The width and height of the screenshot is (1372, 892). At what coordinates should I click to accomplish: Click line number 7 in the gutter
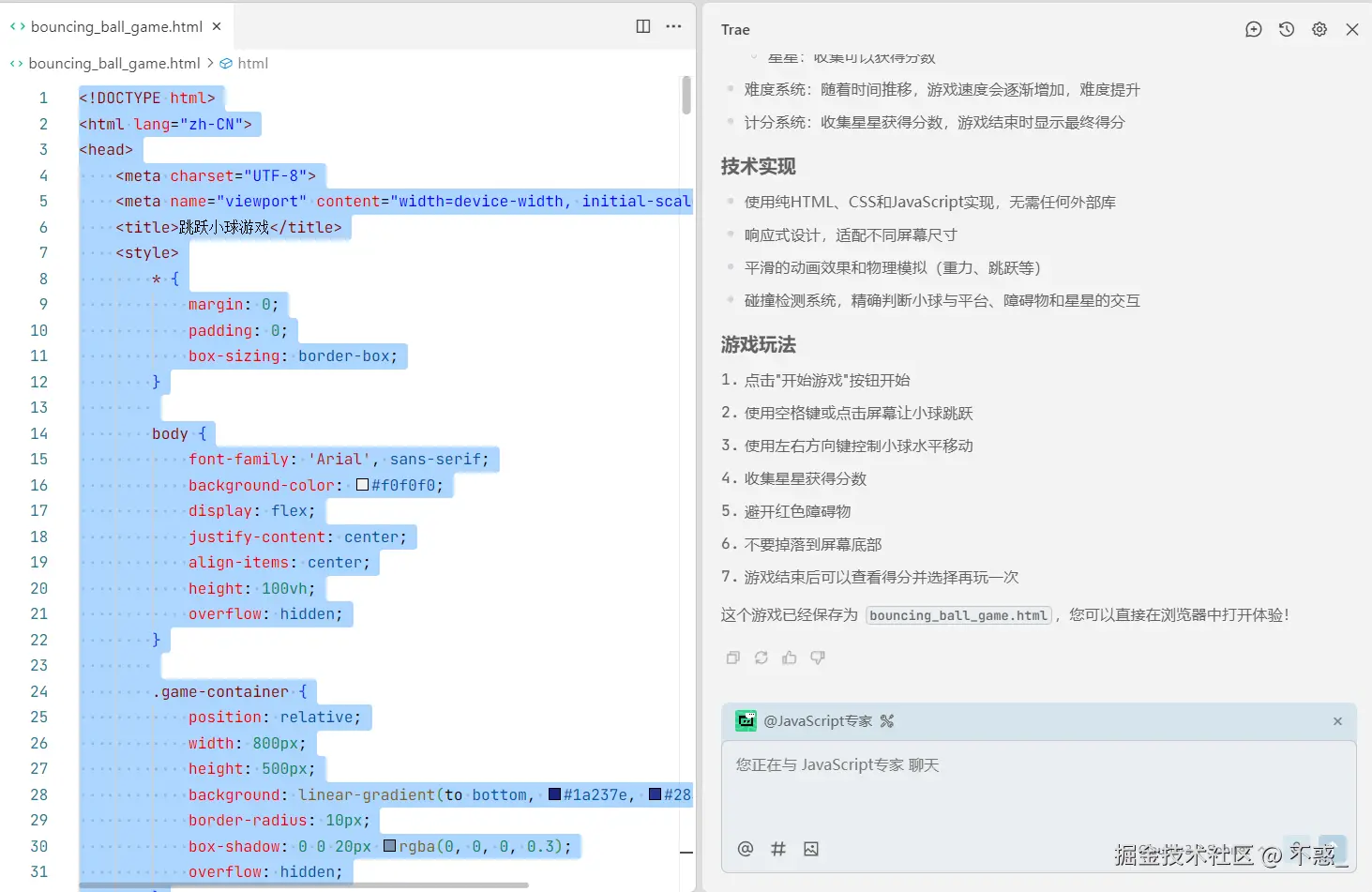pos(43,252)
